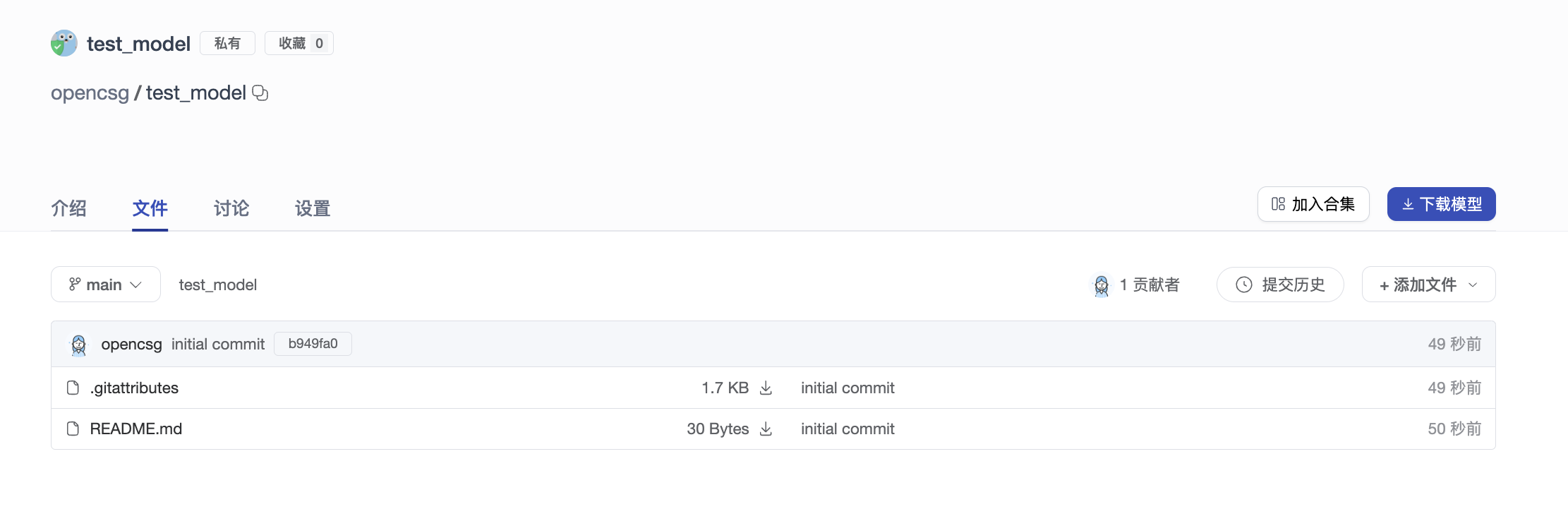Viewport: 1568px width, 514px height.
Task: Switch to the 讨论 tab
Action: click(x=231, y=208)
